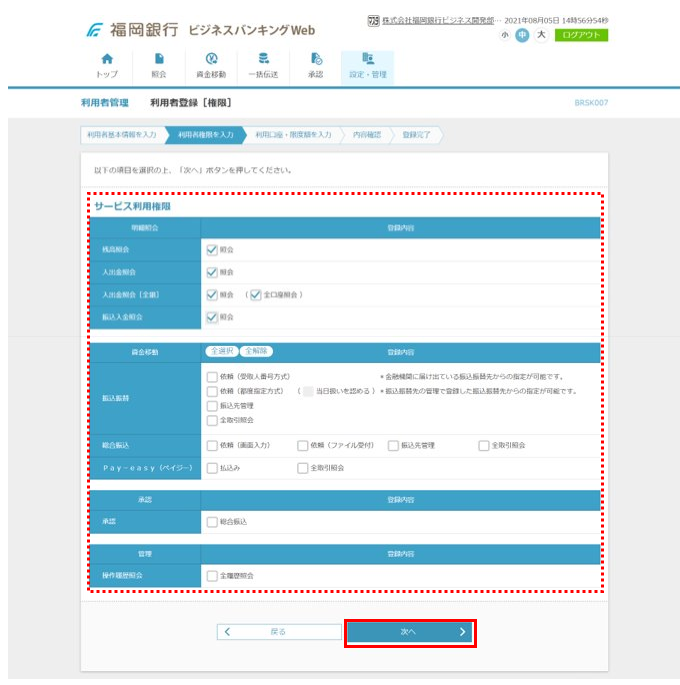The image size is (680, 685).
Task: Set font size to 小 (small)
Action: 505,35
